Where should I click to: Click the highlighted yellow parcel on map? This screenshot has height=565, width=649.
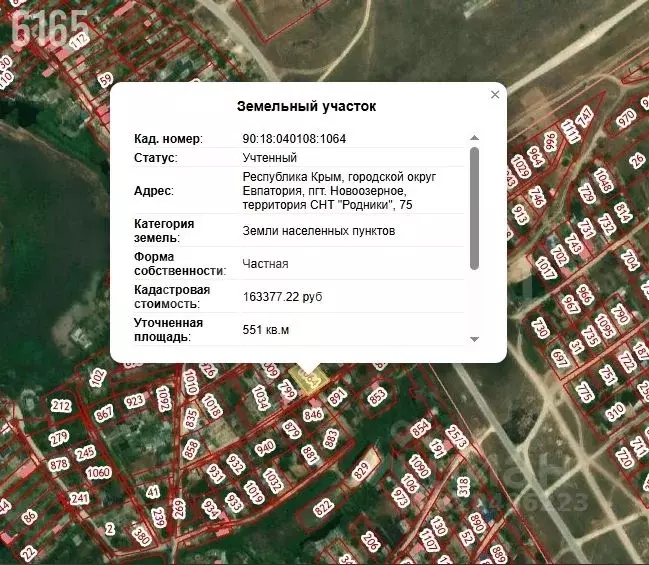(x=308, y=379)
